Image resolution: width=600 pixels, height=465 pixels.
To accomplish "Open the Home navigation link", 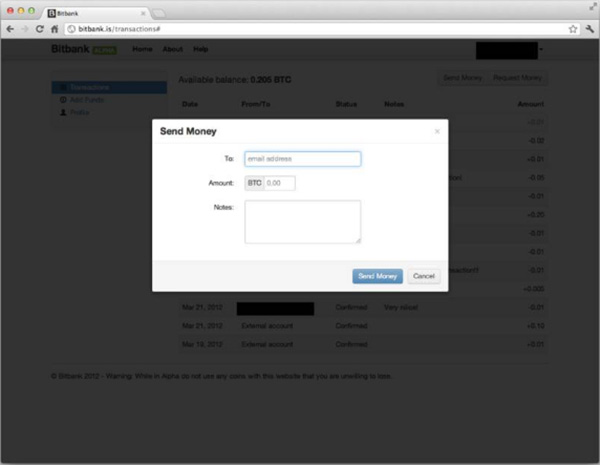I will click(x=142, y=49).
